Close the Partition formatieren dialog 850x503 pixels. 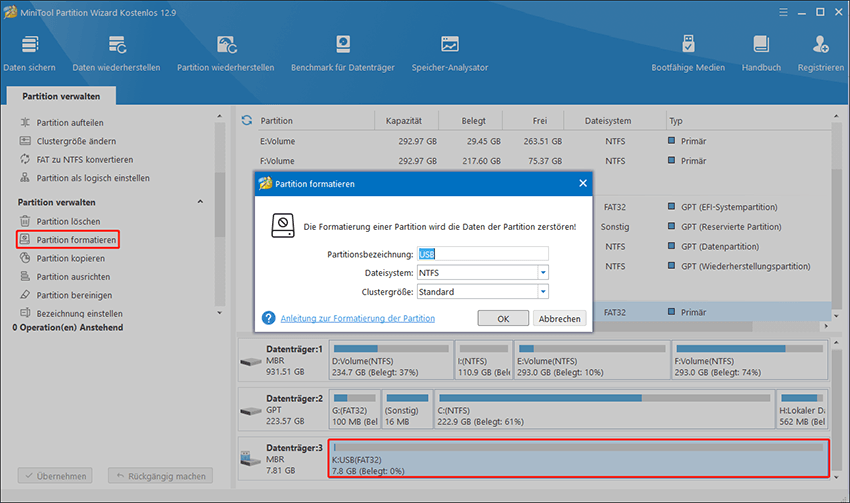(583, 183)
